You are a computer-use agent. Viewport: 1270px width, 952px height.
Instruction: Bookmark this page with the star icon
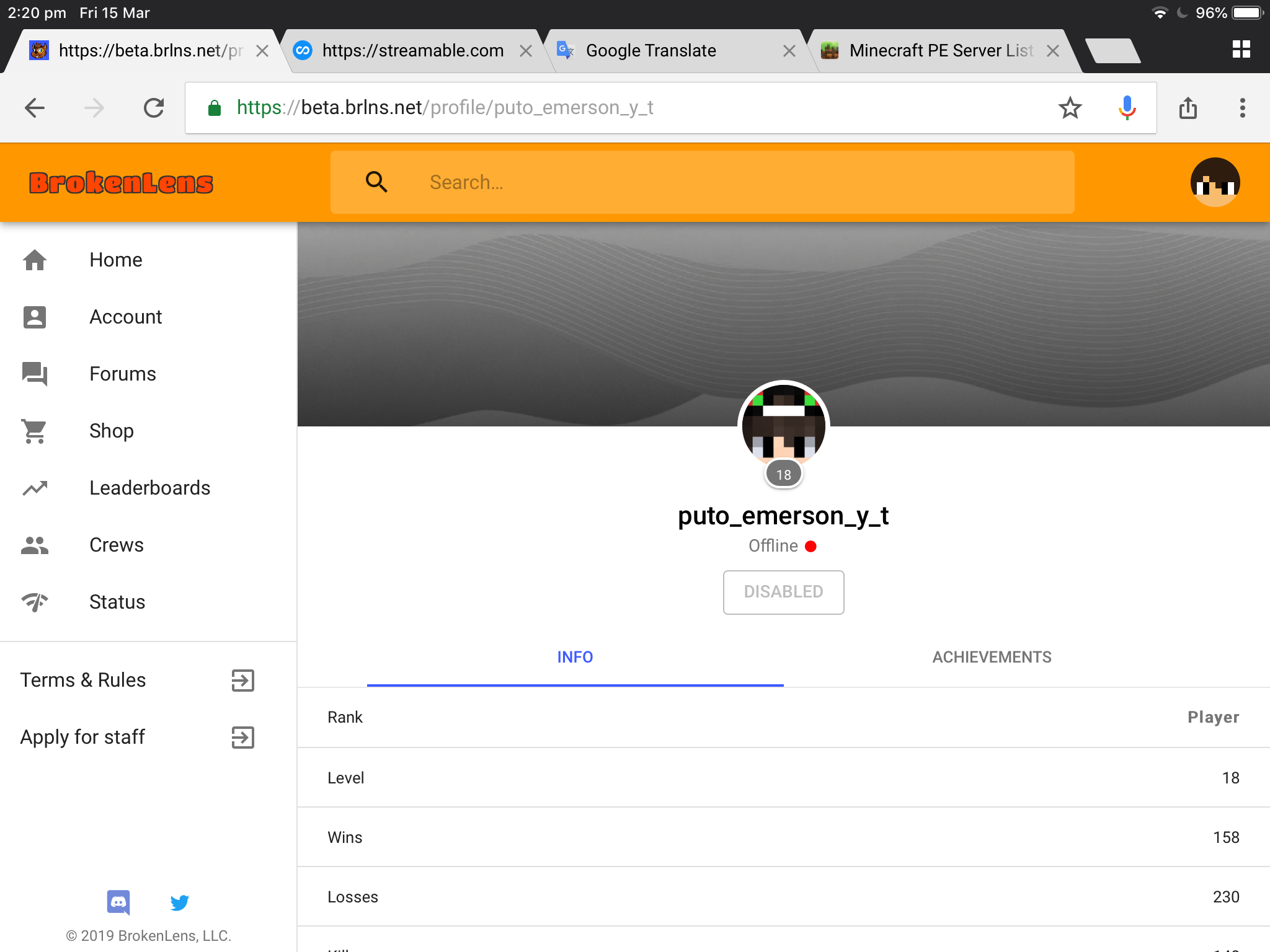point(1070,108)
